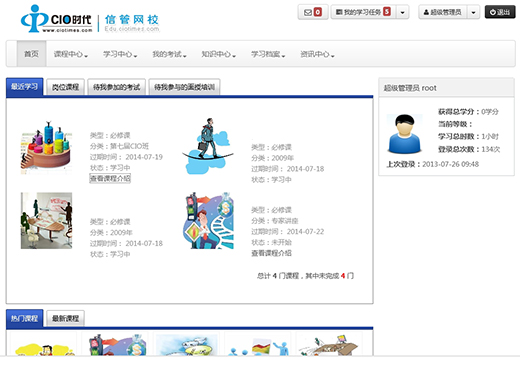Click 查看课程介绍 under 专家讲座 course
This screenshot has width=520, height=374.
click(271, 253)
